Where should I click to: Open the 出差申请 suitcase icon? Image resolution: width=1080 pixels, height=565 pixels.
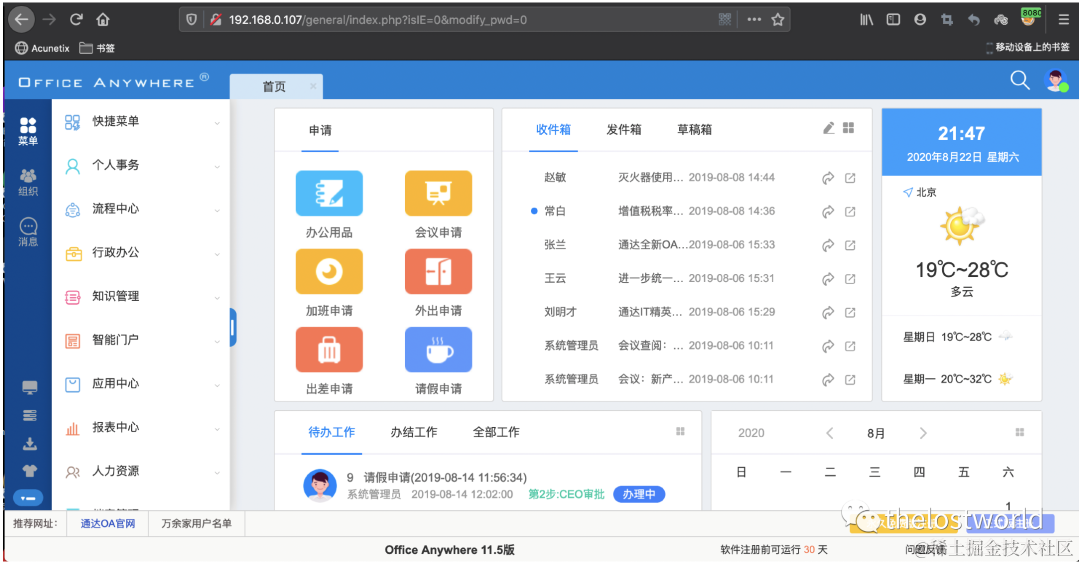pos(329,350)
